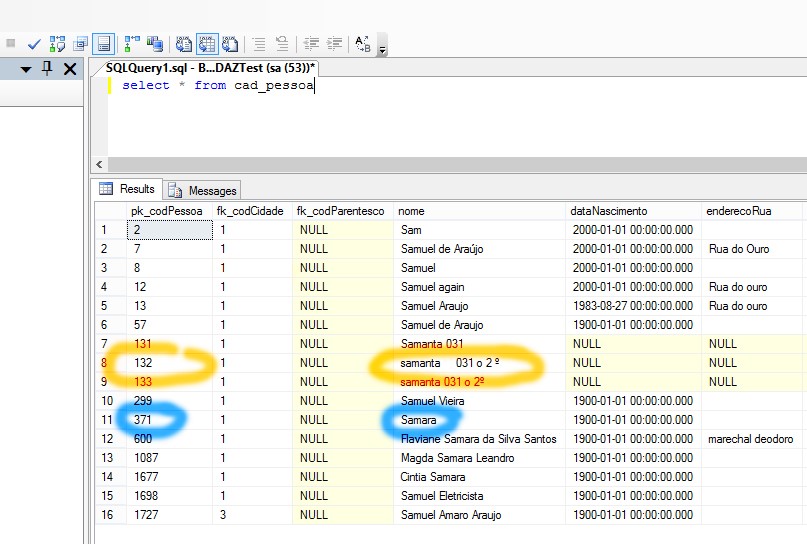Comment out the selected lines icon
This screenshot has height=544, width=807.
tap(259, 44)
